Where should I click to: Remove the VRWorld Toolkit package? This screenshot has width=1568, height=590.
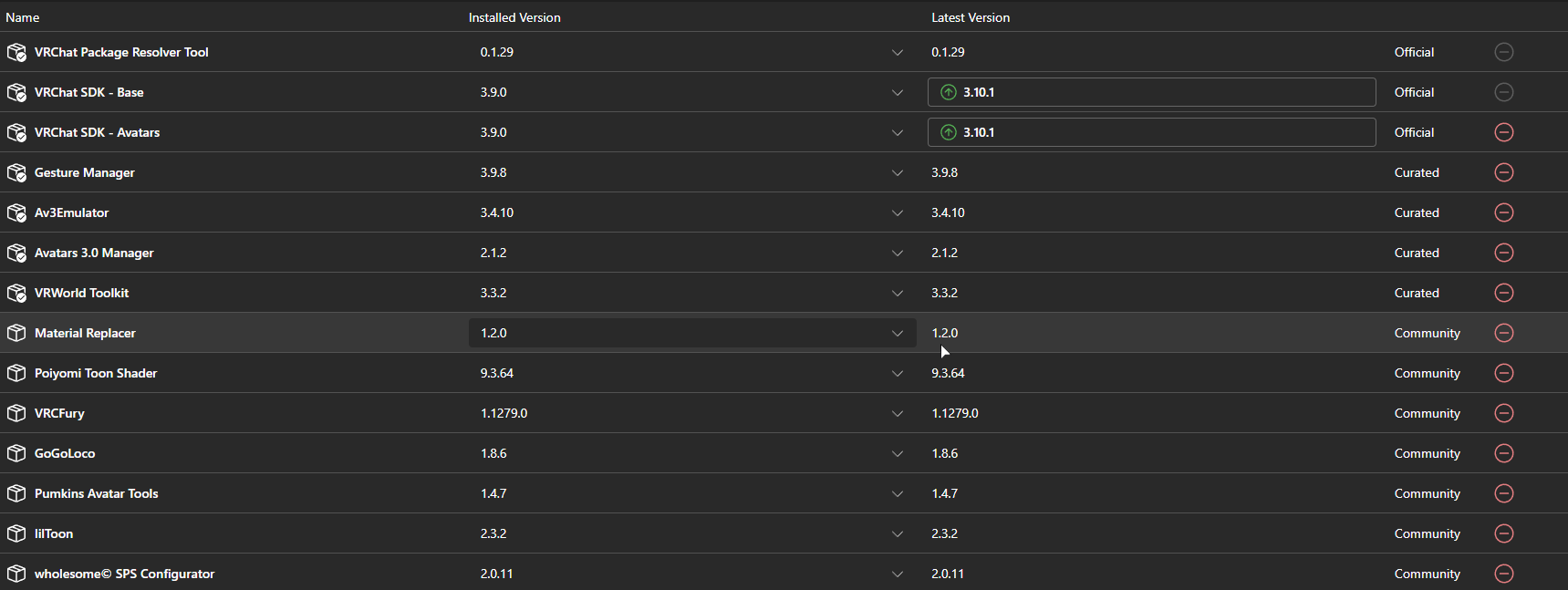click(x=1504, y=293)
